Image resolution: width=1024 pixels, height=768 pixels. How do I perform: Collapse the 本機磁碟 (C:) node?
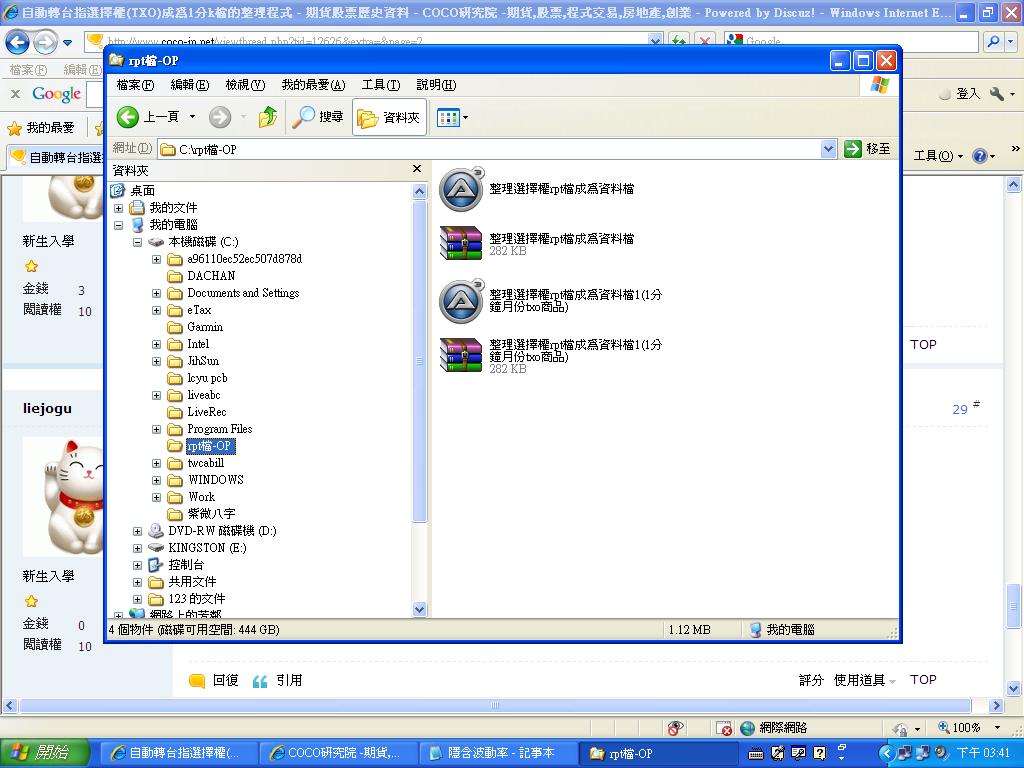point(137,242)
